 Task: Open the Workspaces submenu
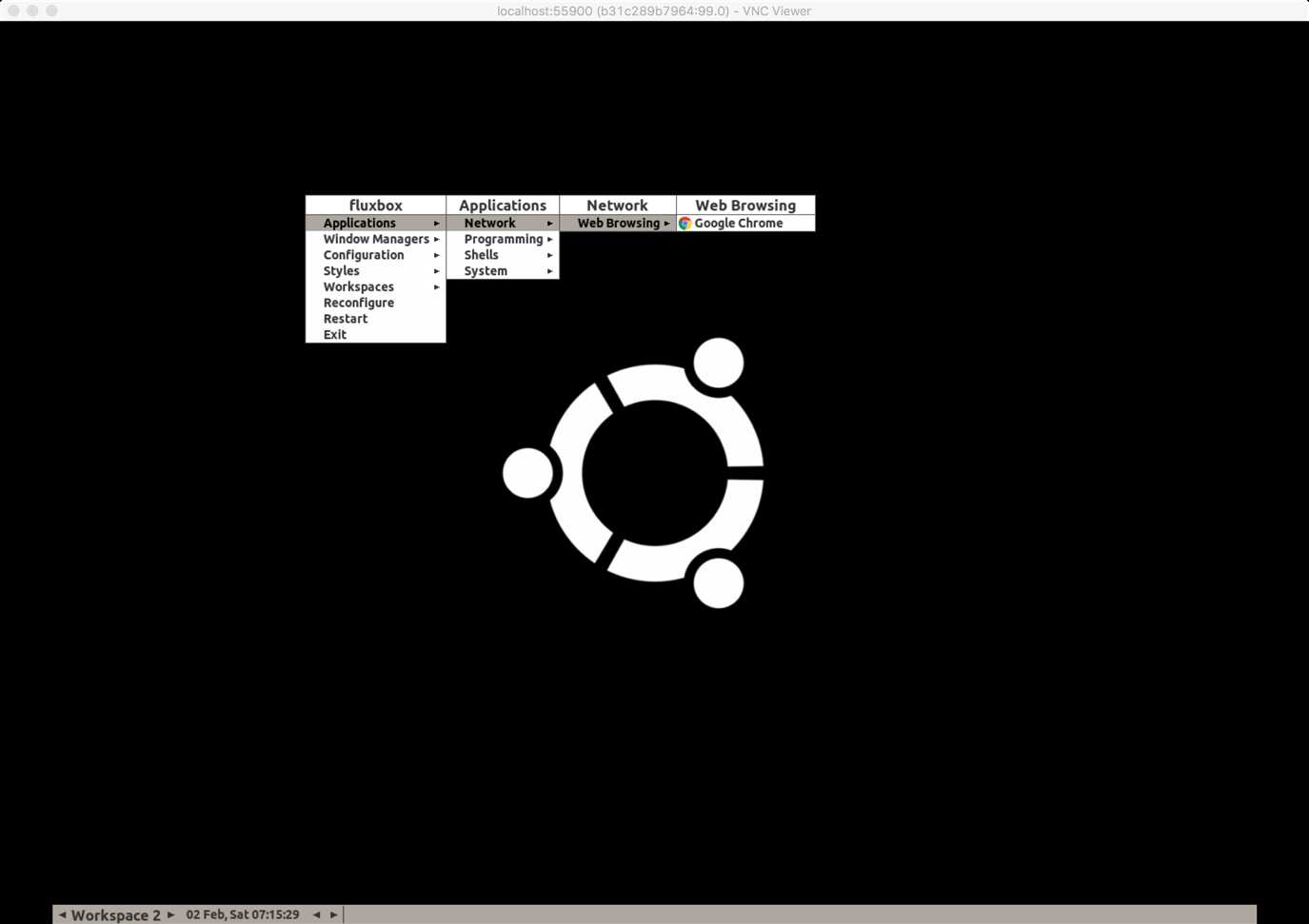tap(375, 287)
